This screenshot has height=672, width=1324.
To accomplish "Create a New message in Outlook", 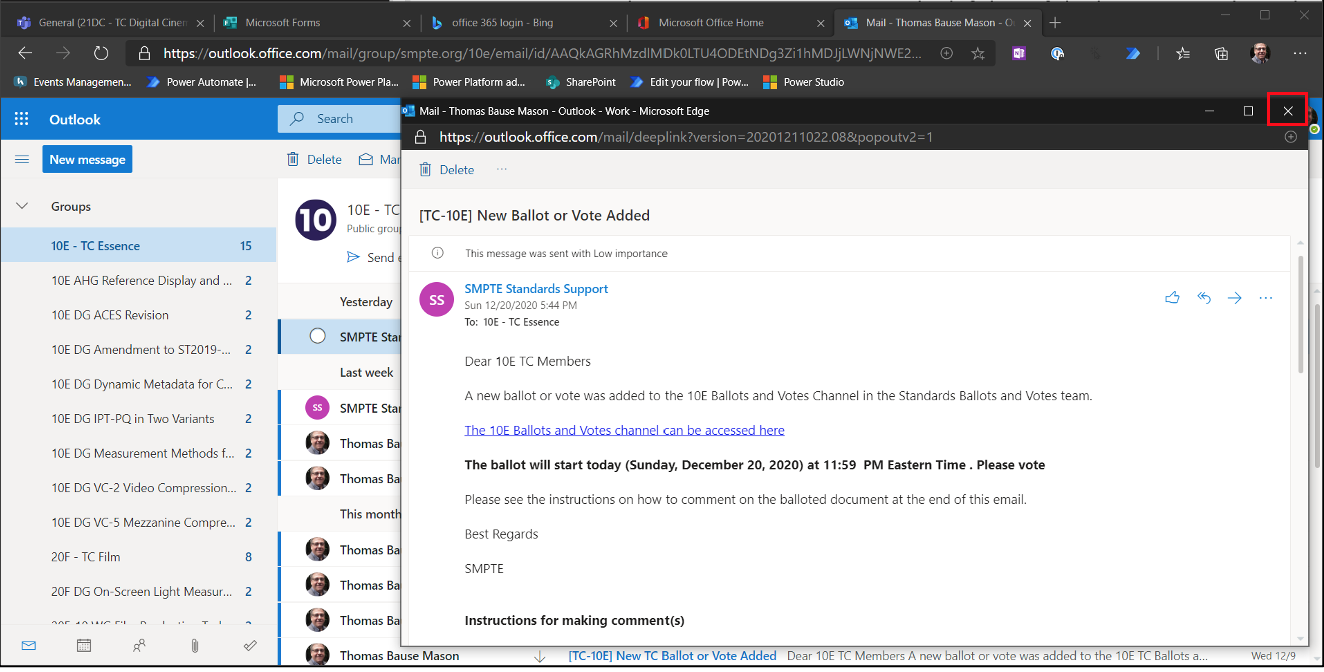I will (87, 158).
